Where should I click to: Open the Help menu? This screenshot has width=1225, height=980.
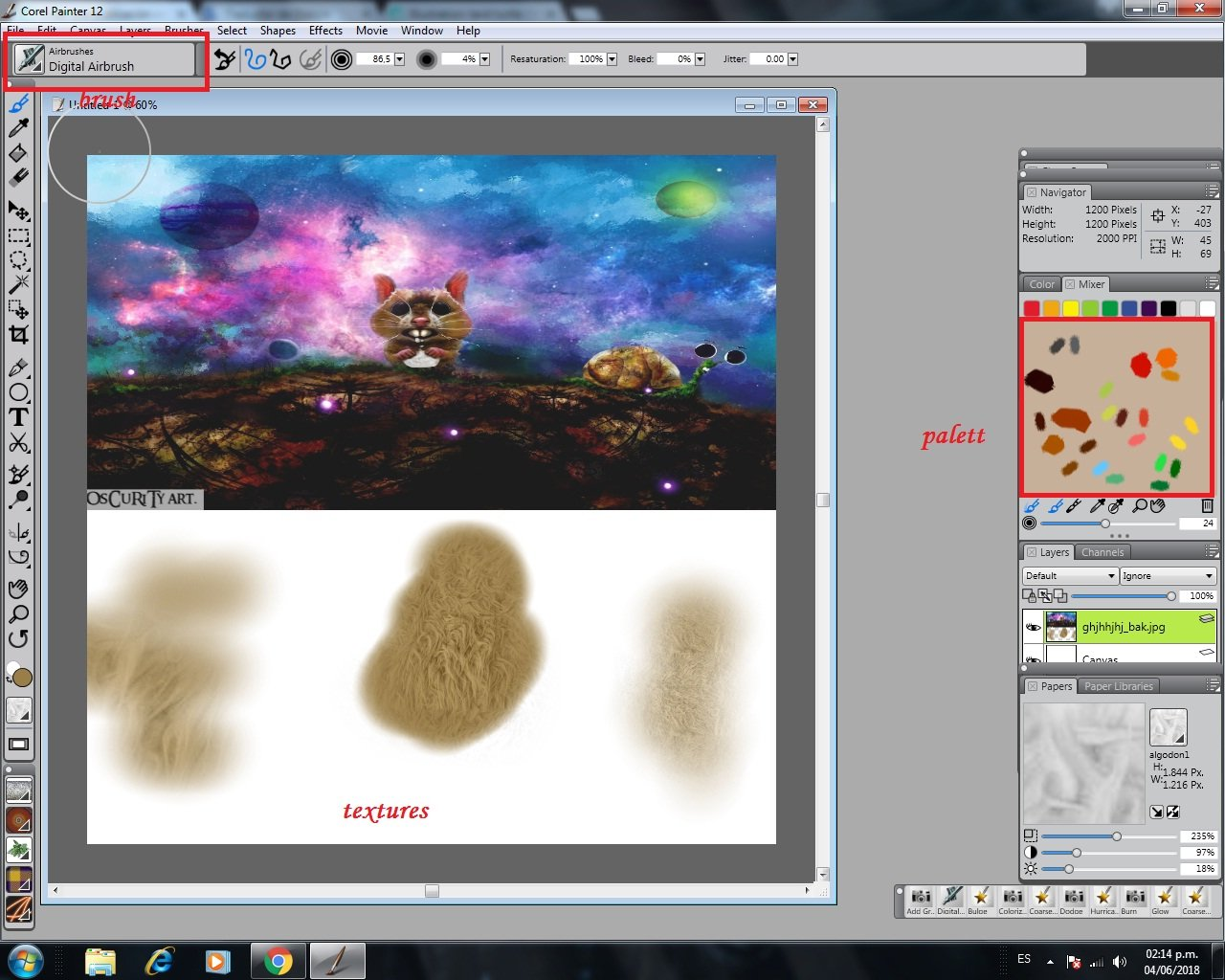[x=468, y=31]
